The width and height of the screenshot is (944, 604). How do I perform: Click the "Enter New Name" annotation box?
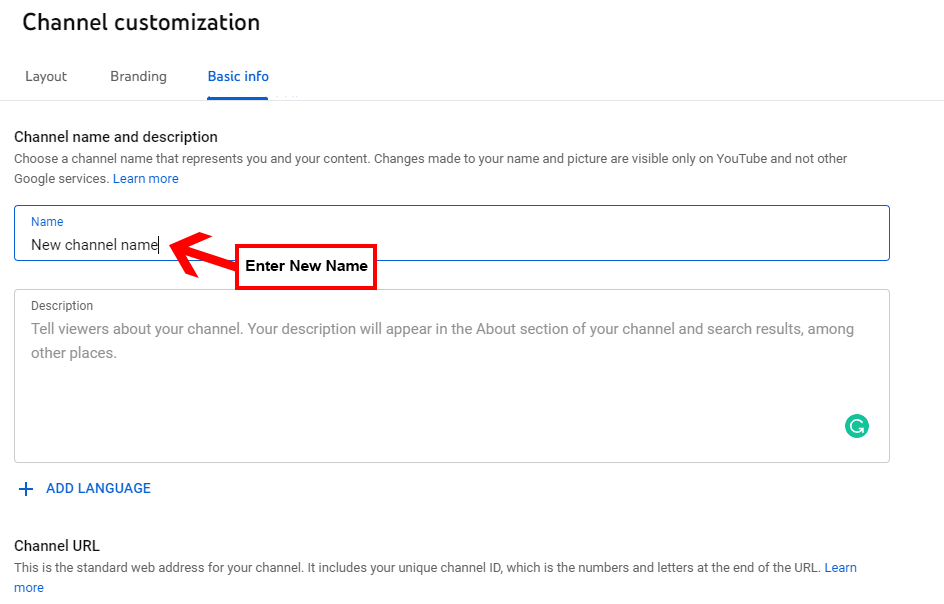306,267
